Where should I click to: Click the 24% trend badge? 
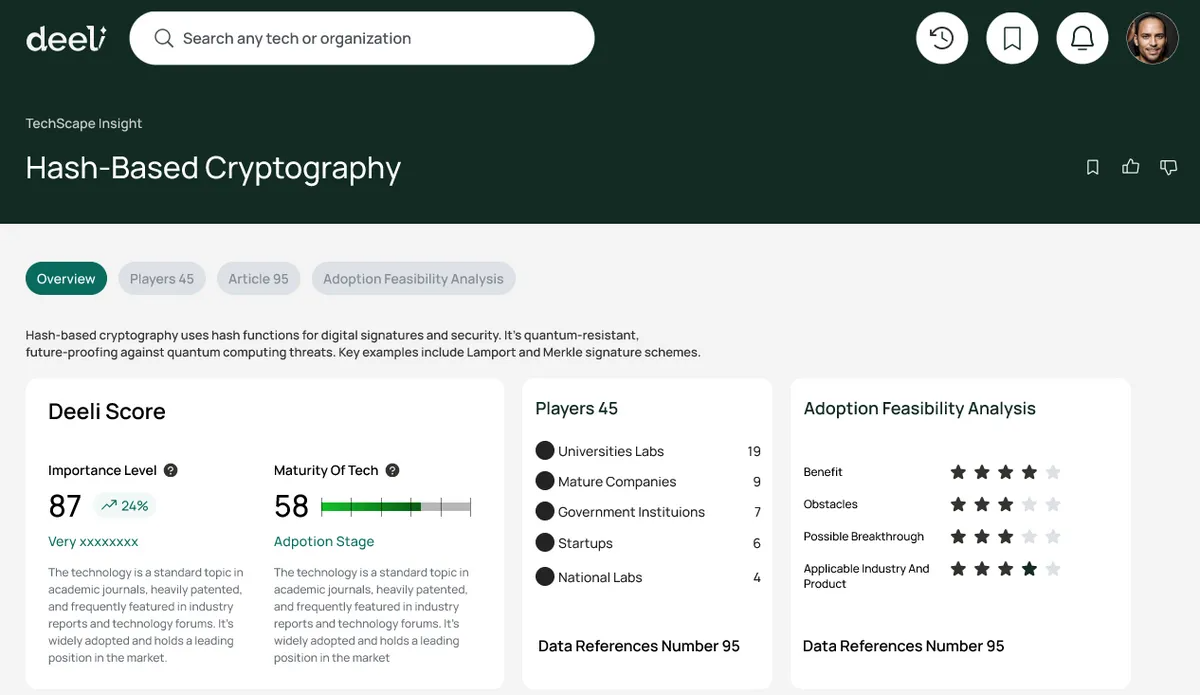pyautogui.click(x=125, y=506)
